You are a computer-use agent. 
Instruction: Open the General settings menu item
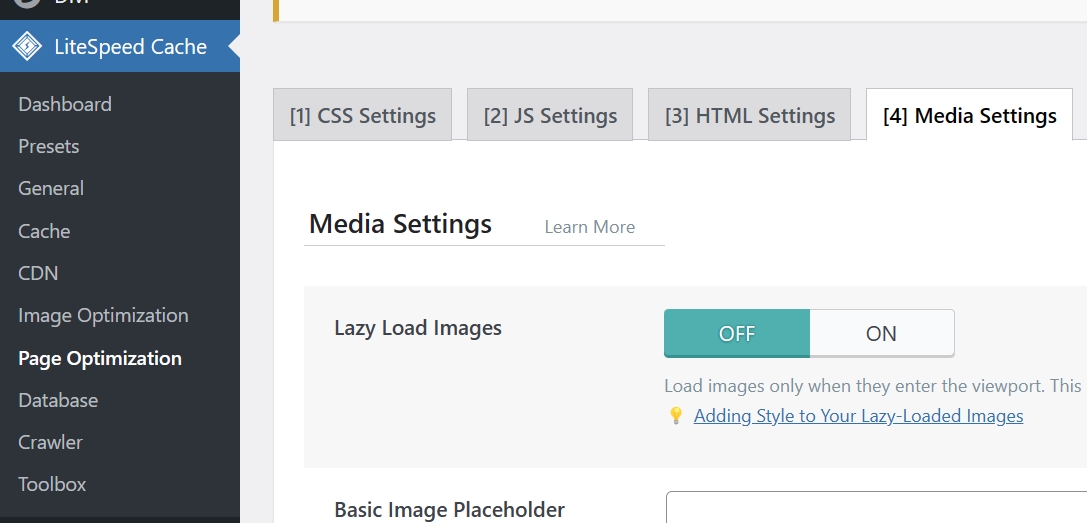point(51,188)
